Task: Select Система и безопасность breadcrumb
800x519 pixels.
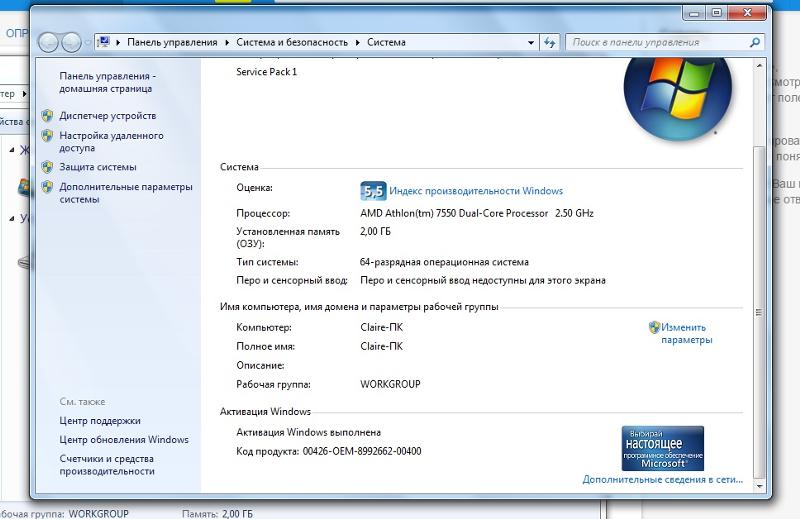Action: tap(292, 42)
